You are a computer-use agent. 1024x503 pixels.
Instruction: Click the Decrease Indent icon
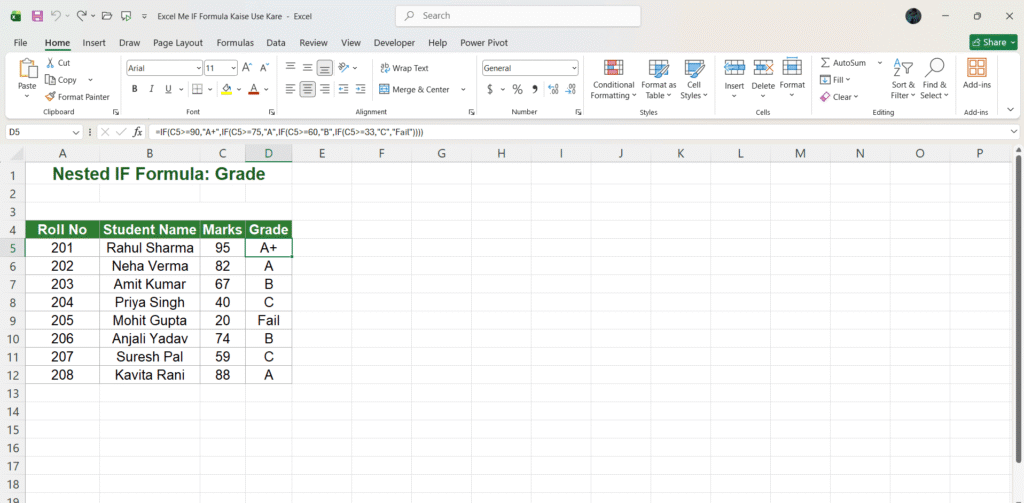[343, 89]
